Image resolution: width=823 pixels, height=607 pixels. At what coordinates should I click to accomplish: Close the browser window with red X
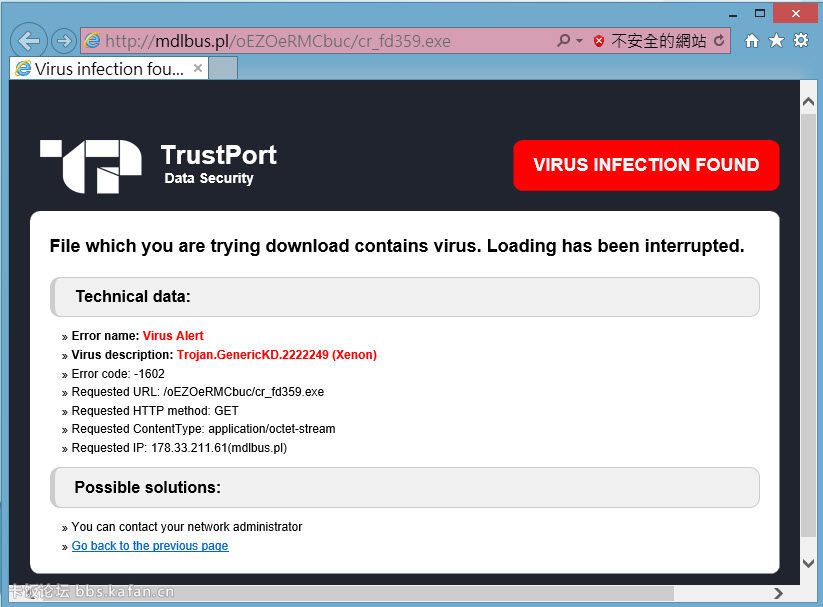tap(796, 14)
